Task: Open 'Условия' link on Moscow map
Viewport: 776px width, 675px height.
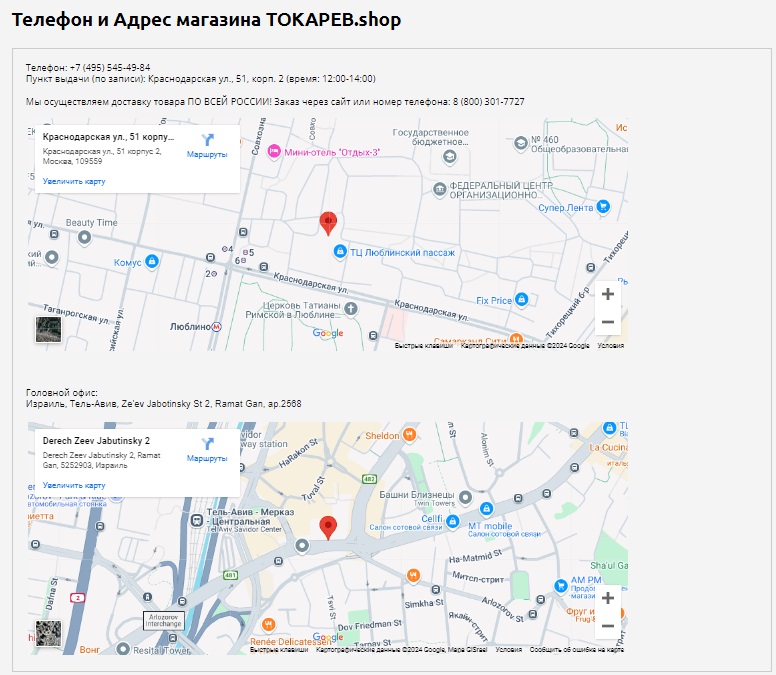Action: (610, 345)
